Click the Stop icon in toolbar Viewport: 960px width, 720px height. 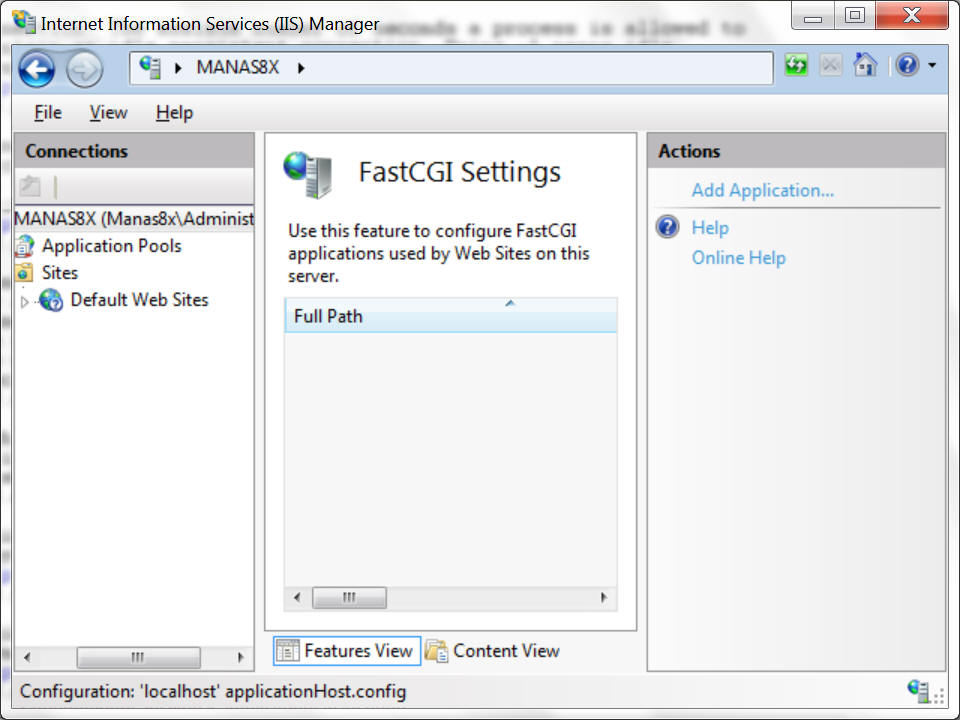point(831,64)
